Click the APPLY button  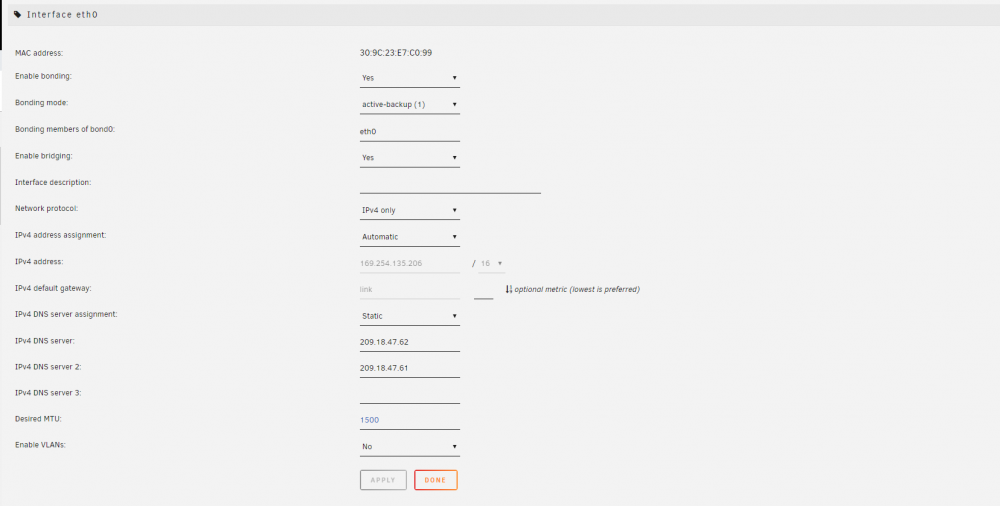click(383, 480)
